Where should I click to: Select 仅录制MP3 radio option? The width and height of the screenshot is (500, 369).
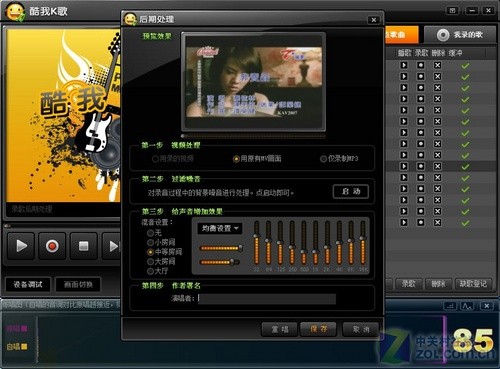(339, 159)
